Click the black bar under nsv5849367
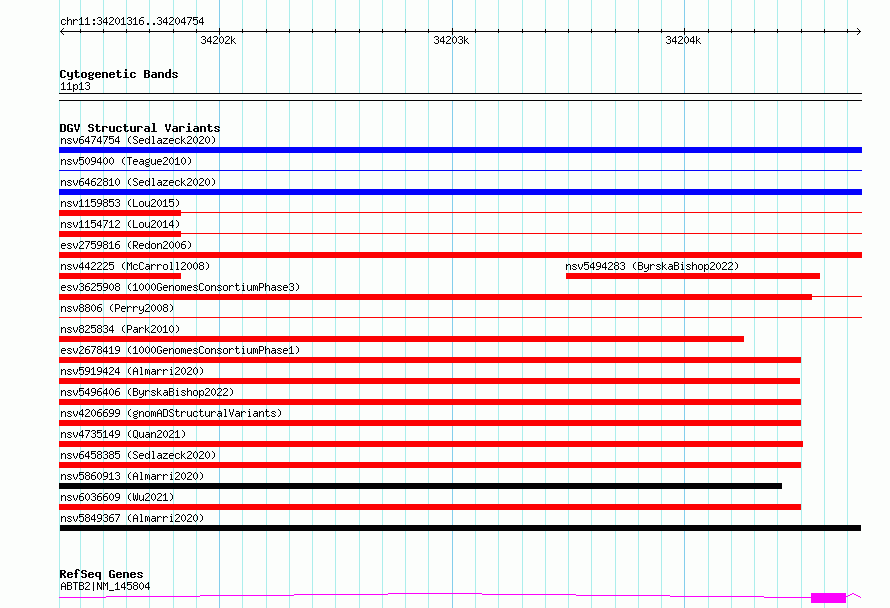 [460, 528]
